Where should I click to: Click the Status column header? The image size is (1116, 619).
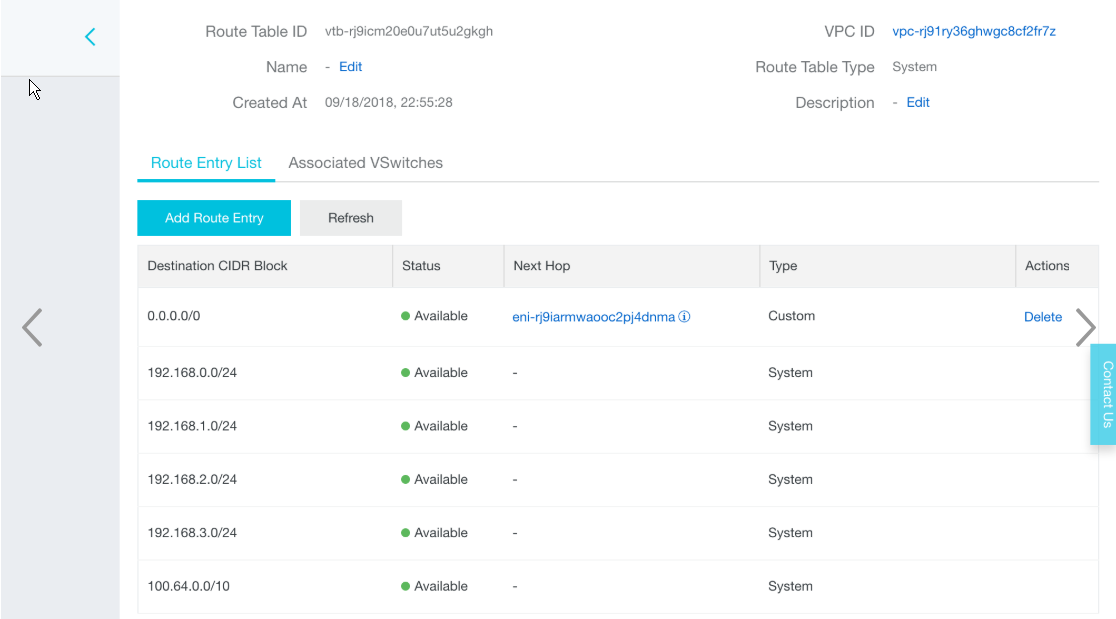point(421,266)
